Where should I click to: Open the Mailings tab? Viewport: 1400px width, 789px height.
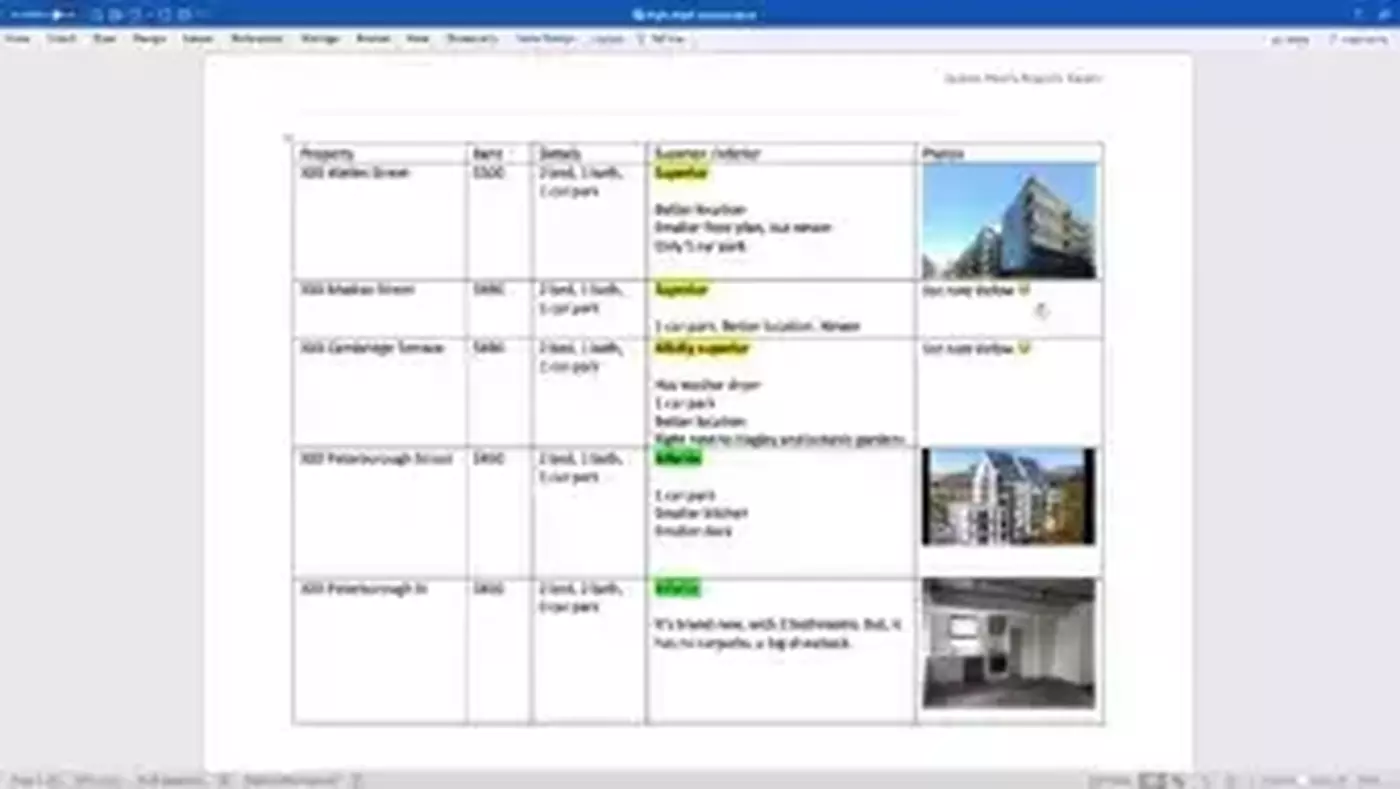coord(320,39)
